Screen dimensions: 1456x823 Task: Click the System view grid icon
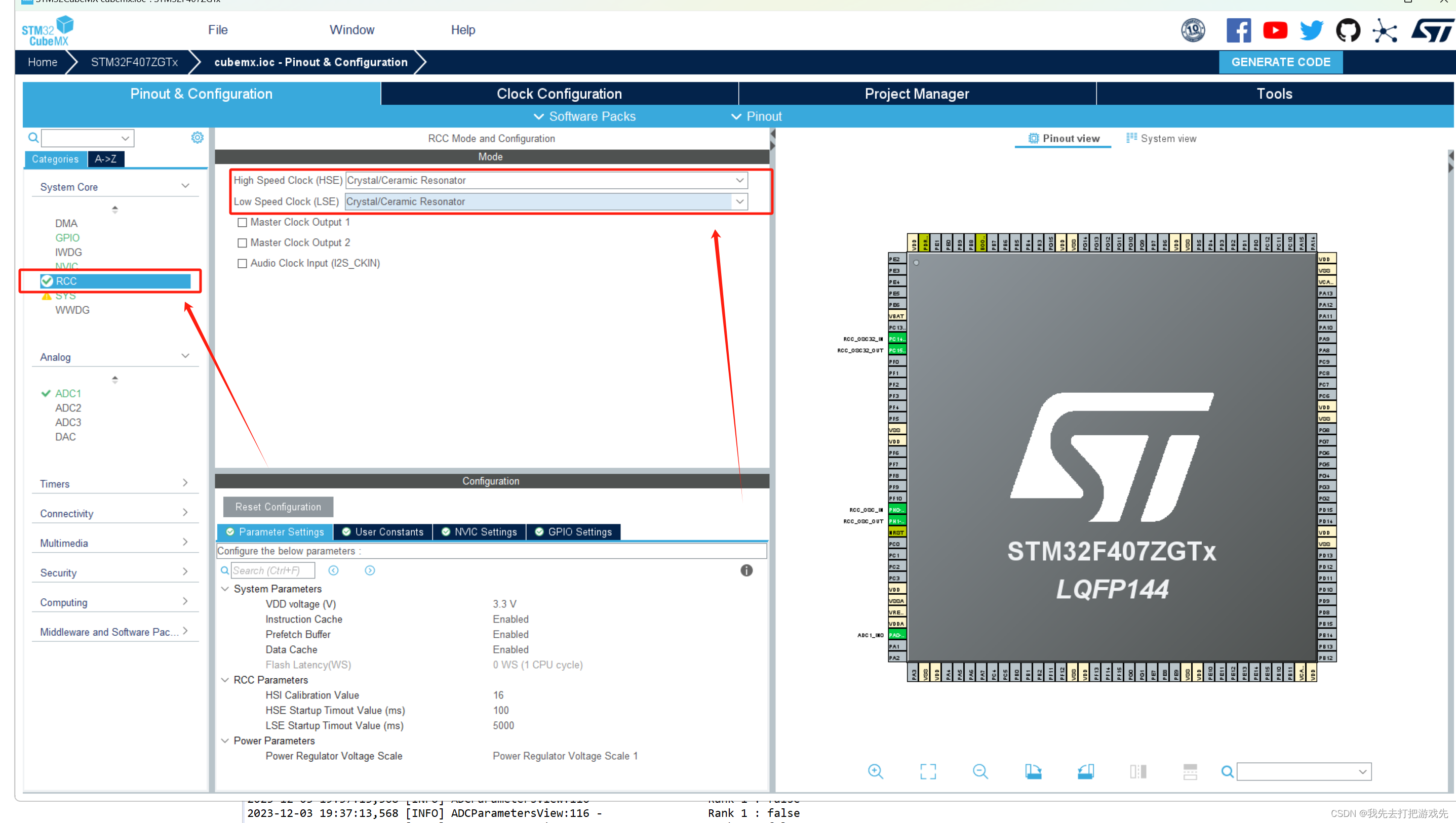pyautogui.click(x=1131, y=138)
